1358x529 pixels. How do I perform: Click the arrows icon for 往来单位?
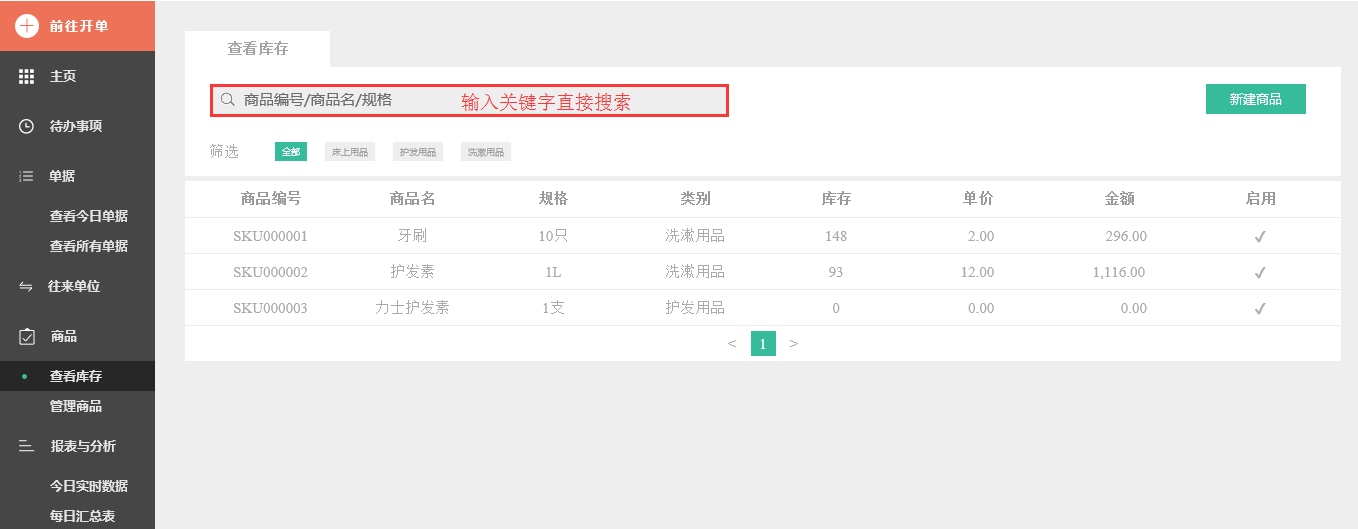click(26, 287)
